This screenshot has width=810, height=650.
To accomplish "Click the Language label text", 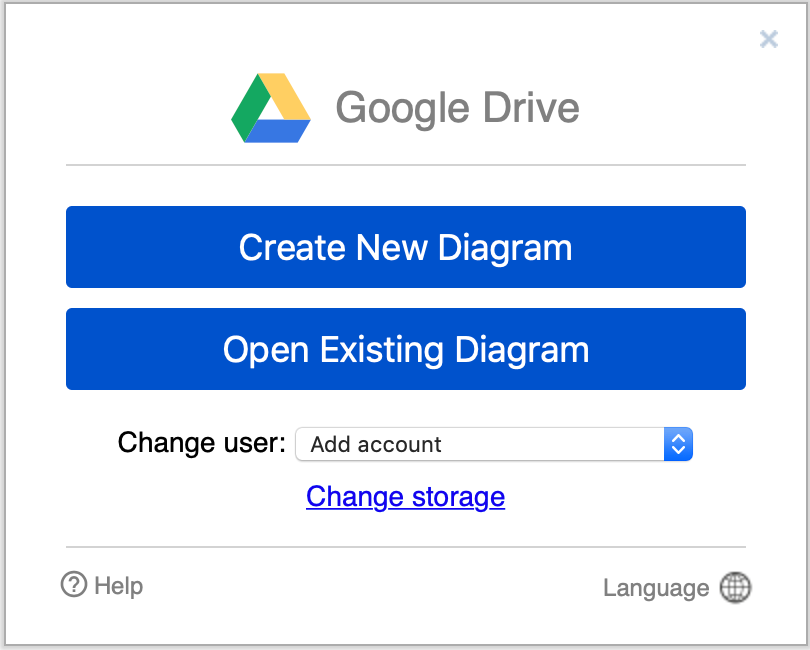I will click(x=656, y=588).
